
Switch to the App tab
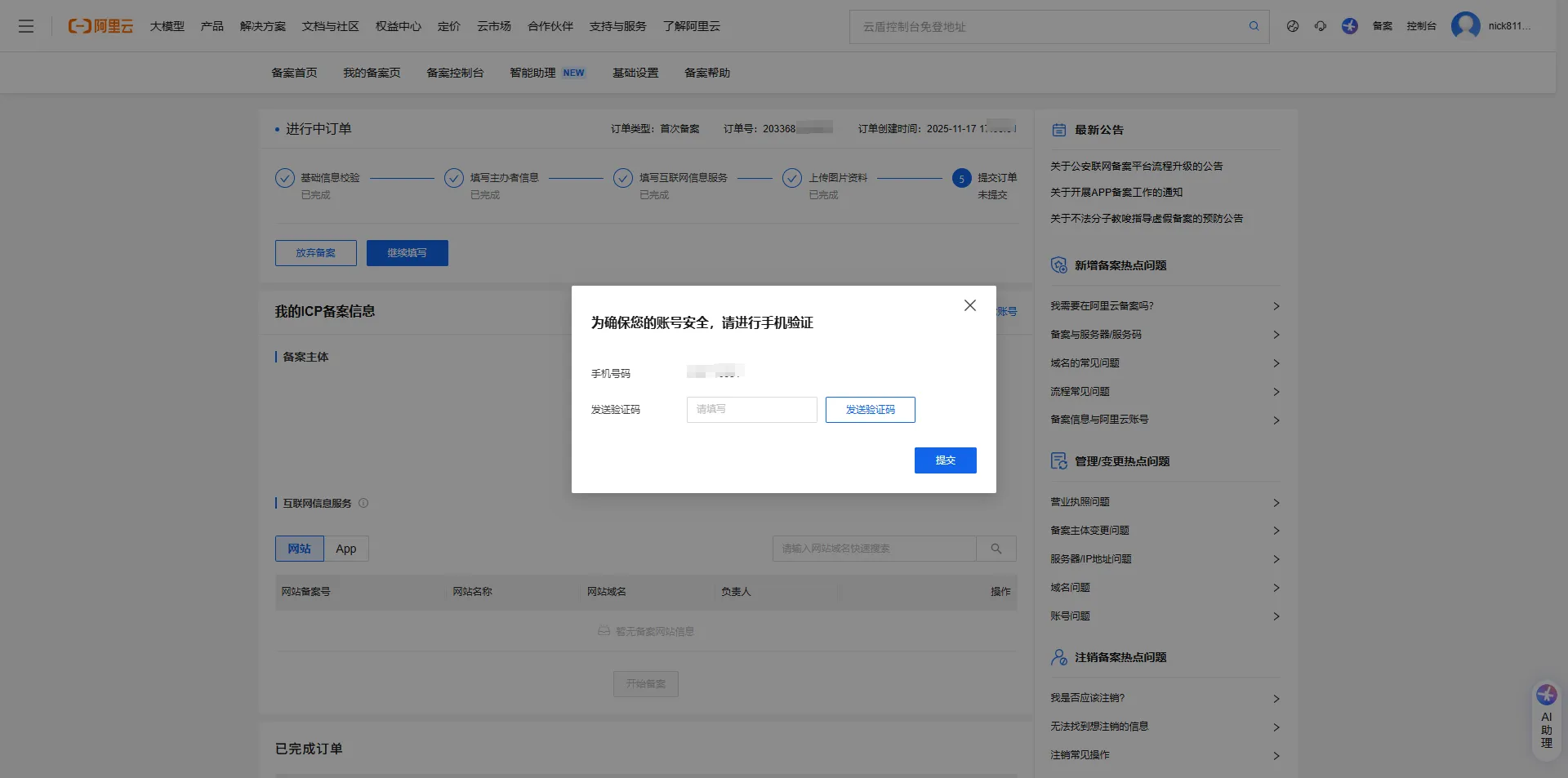coord(346,549)
